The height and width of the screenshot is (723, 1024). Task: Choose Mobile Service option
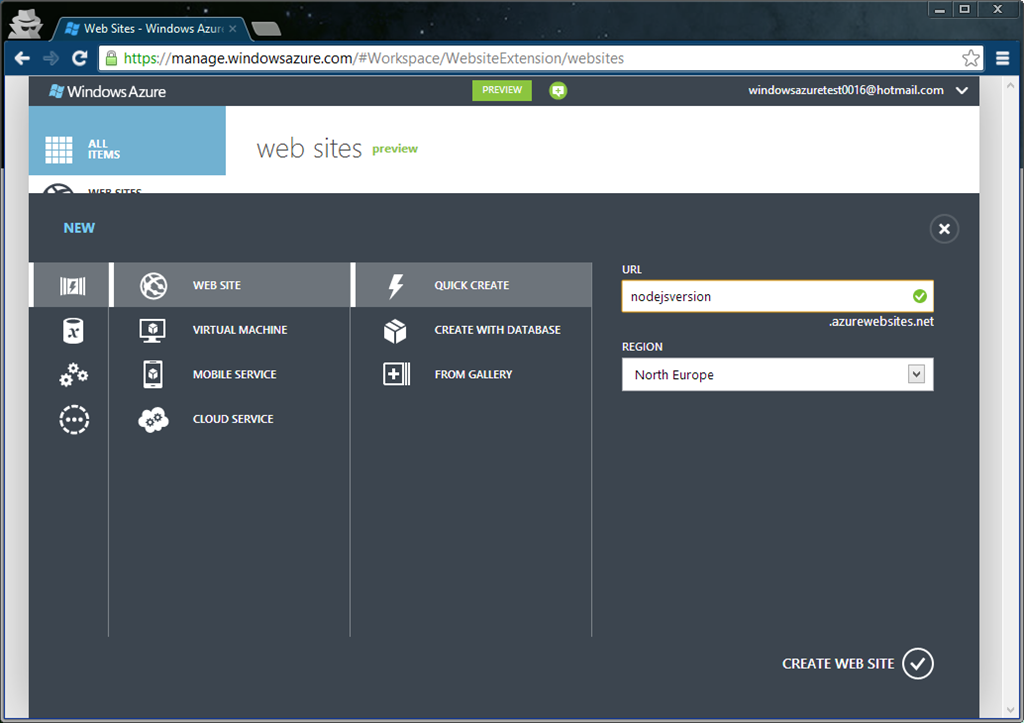(x=234, y=375)
